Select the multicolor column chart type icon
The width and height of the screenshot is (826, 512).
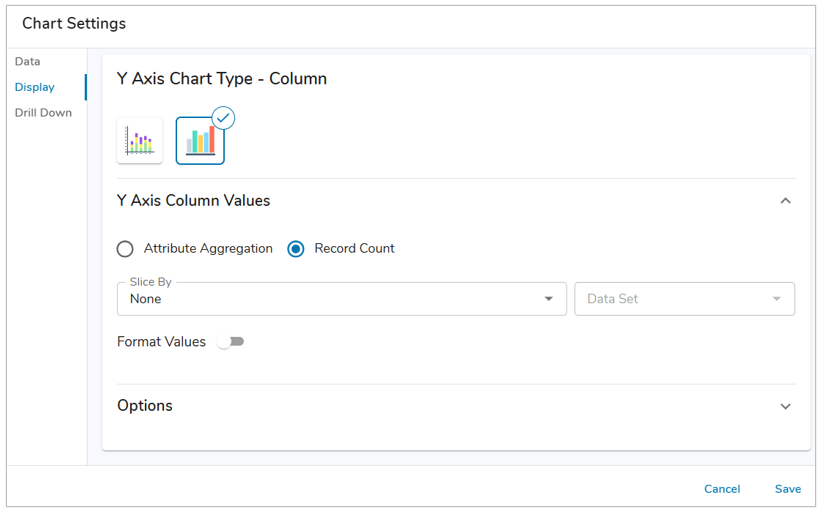200,141
